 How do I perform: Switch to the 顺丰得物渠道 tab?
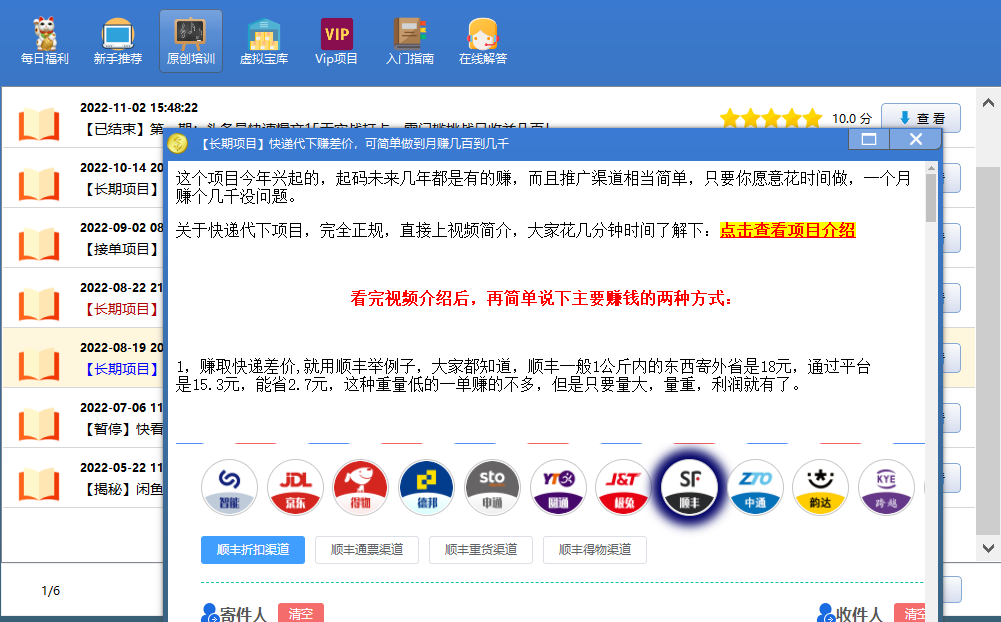[594, 550]
